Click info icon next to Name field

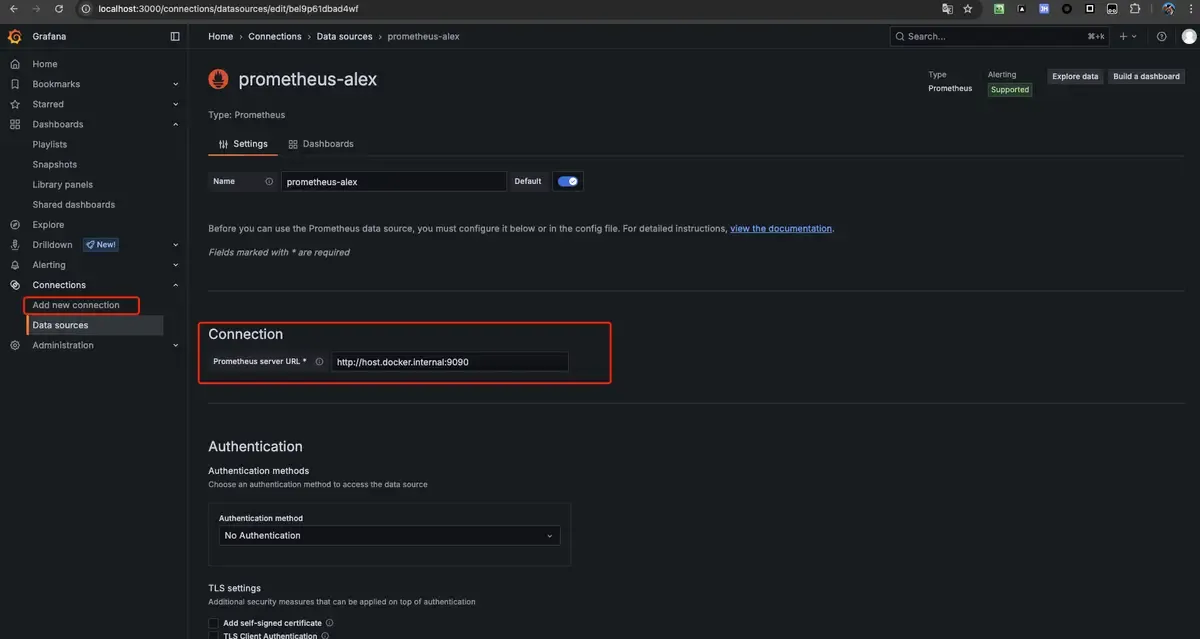click(269, 181)
